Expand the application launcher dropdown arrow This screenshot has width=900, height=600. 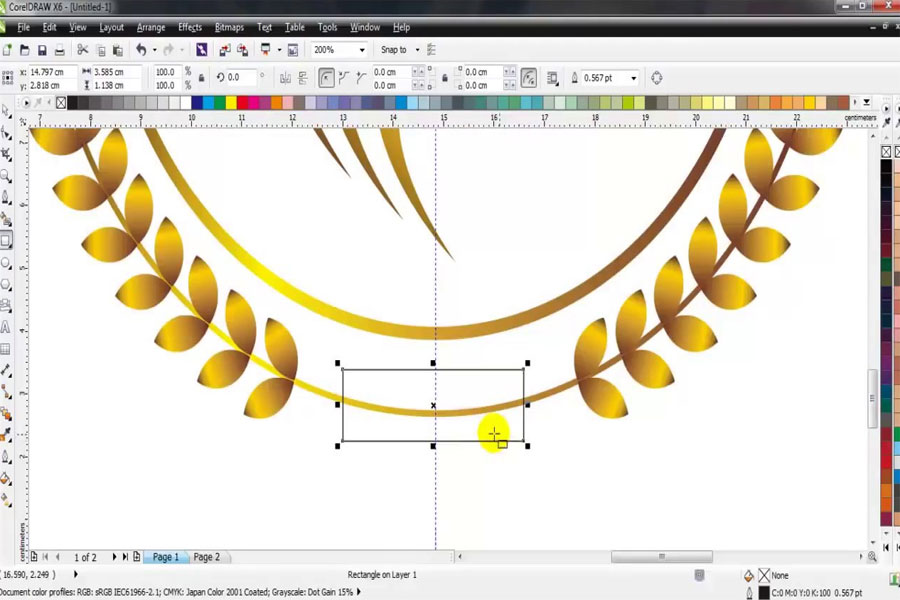pos(280,50)
